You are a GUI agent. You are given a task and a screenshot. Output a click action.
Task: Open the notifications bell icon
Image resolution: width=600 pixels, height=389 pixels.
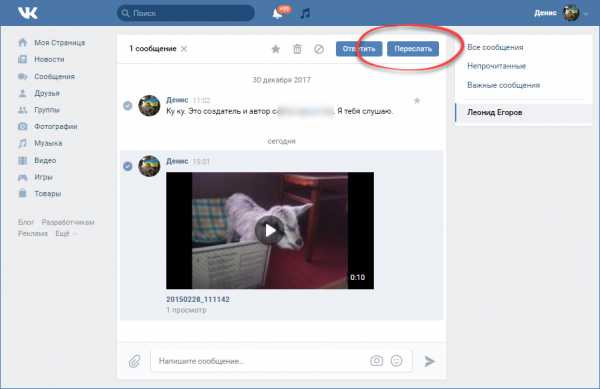click(277, 13)
